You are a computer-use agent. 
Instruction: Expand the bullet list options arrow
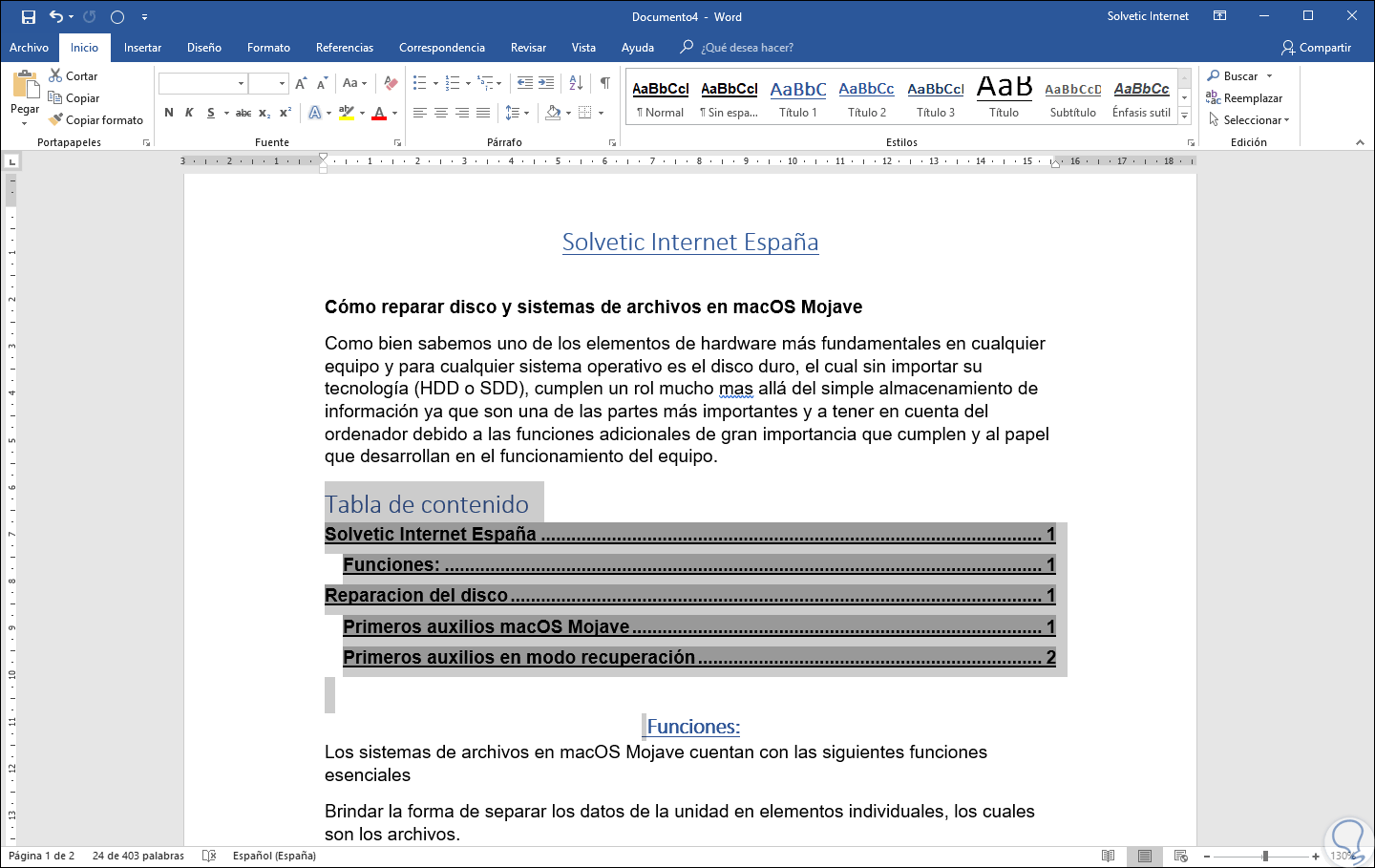[435, 83]
